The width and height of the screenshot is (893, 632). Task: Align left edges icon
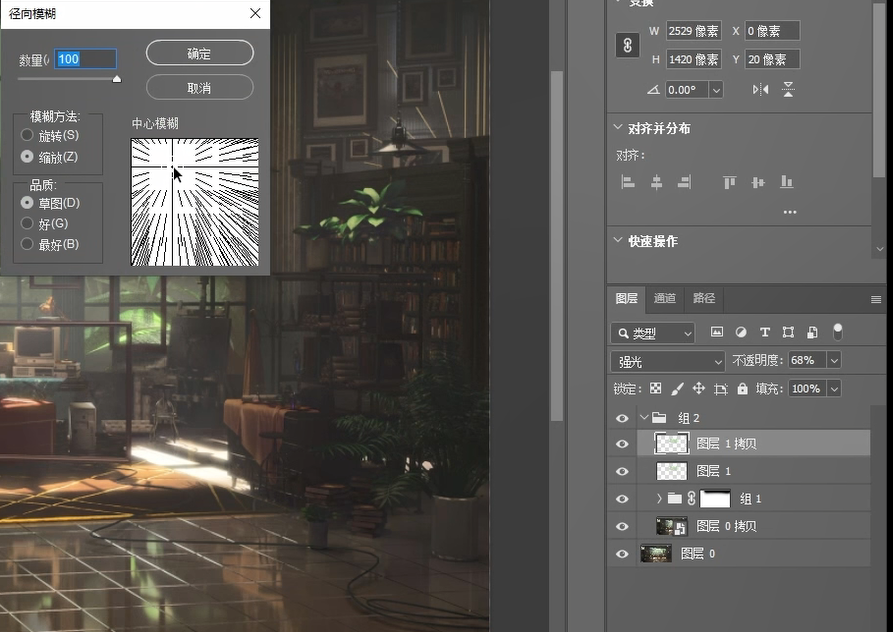click(628, 182)
